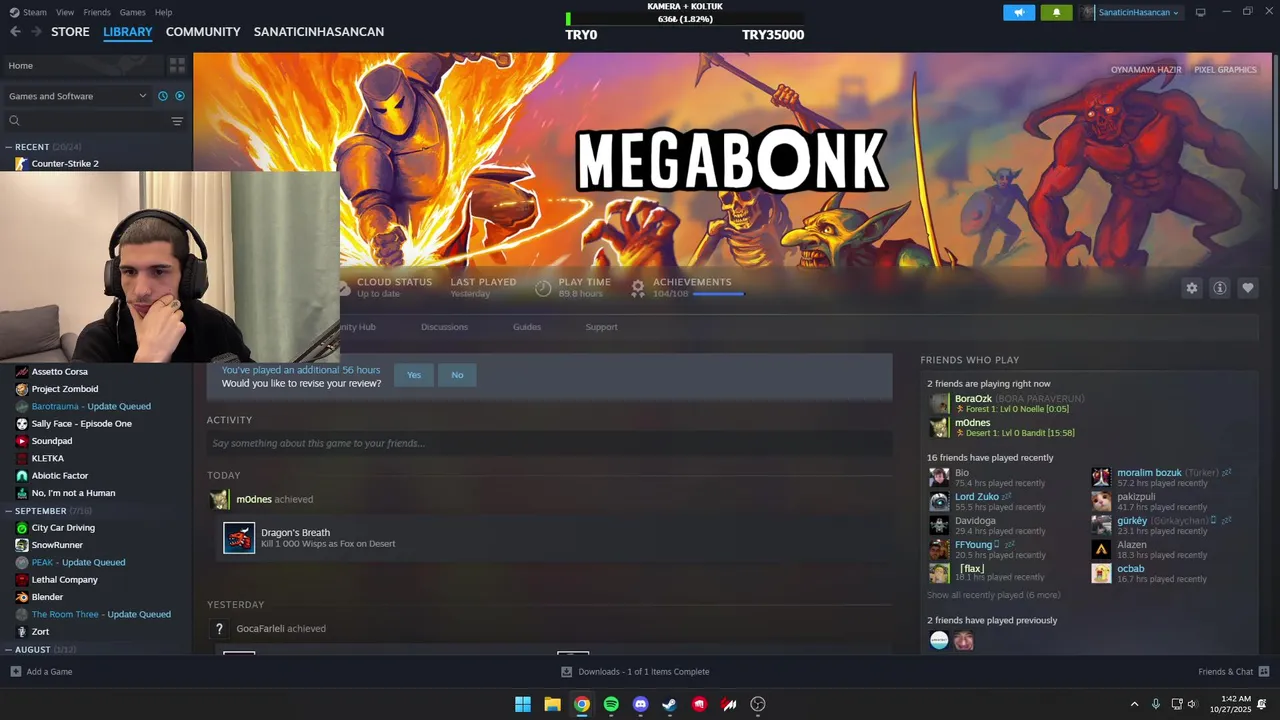This screenshot has height=720, width=1280.
Task: Open File Explorer from the taskbar
Action: [552, 704]
